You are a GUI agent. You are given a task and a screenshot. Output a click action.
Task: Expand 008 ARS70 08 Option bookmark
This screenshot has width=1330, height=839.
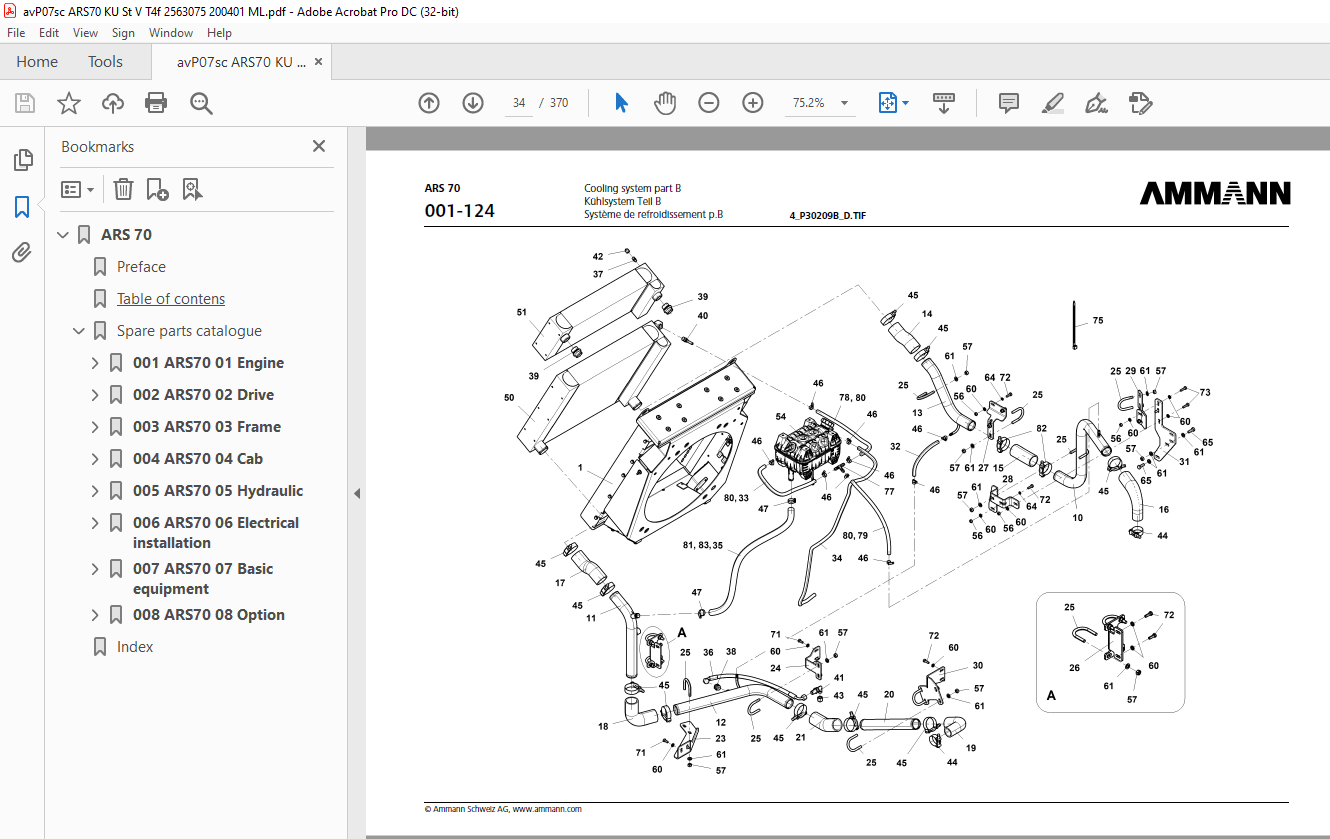click(x=96, y=615)
